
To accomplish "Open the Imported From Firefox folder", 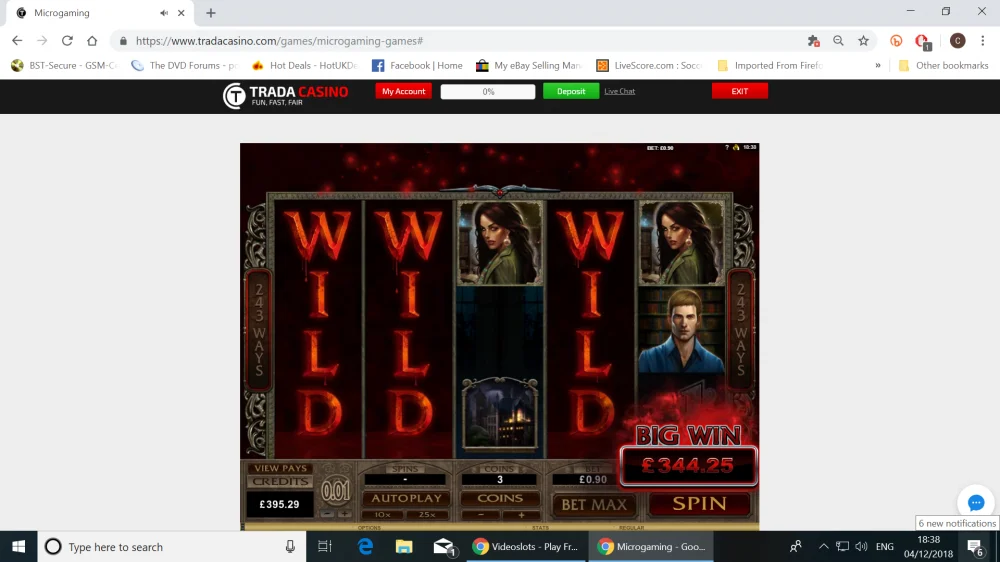I will coord(770,65).
